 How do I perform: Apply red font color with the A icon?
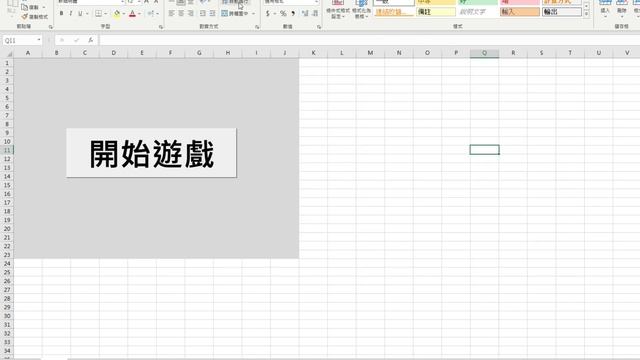click(x=132, y=13)
